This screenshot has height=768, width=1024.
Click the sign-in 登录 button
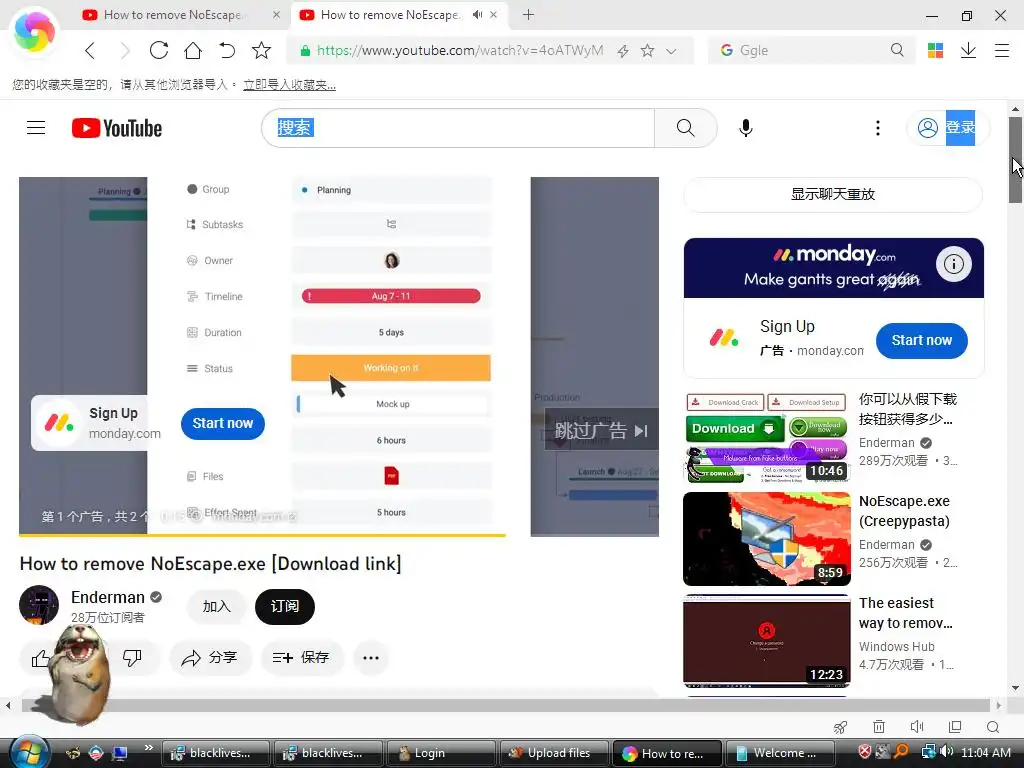pos(947,128)
